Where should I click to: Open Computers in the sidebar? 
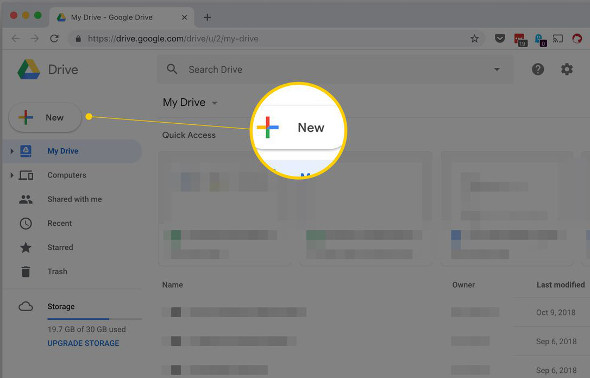point(67,175)
